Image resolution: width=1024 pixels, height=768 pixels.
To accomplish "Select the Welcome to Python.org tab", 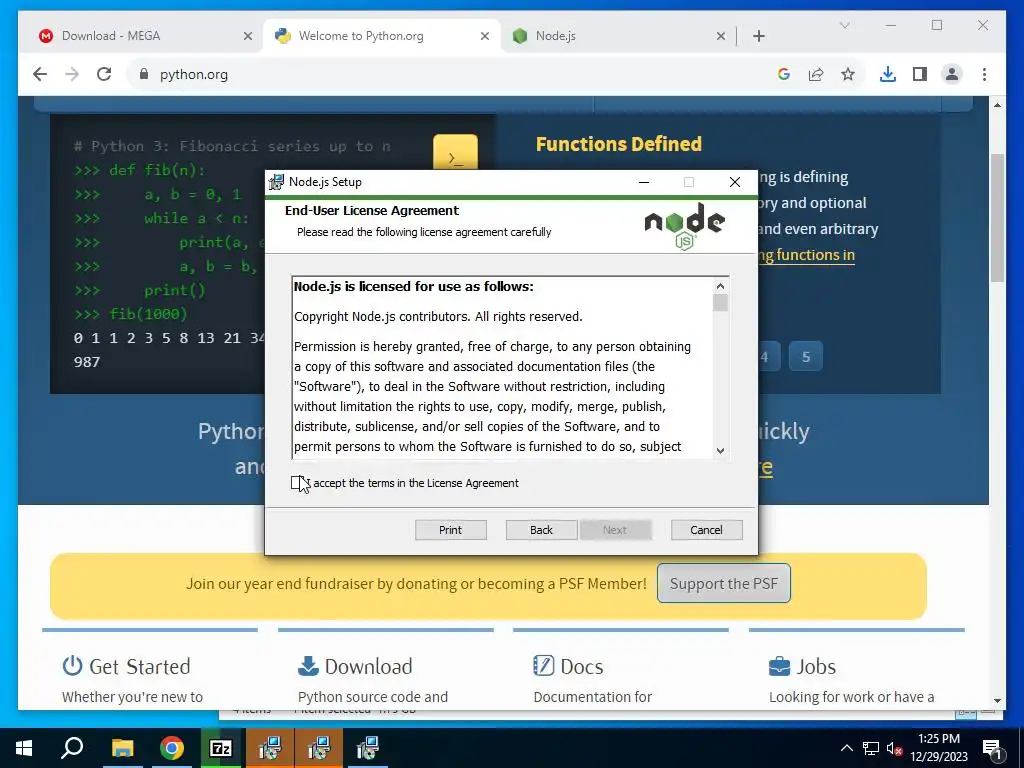I will (382, 36).
